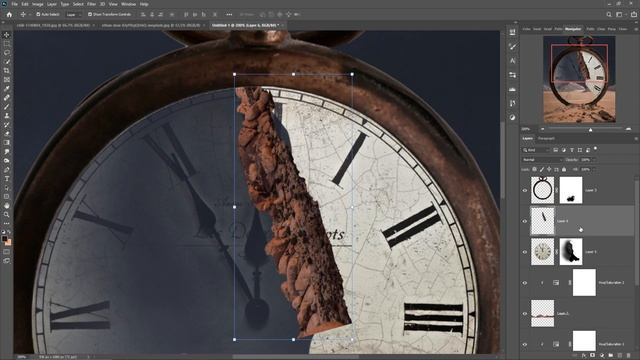Open the Window menu
The height and width of the screenshot is (360, 640).
(x=128, y=4)
